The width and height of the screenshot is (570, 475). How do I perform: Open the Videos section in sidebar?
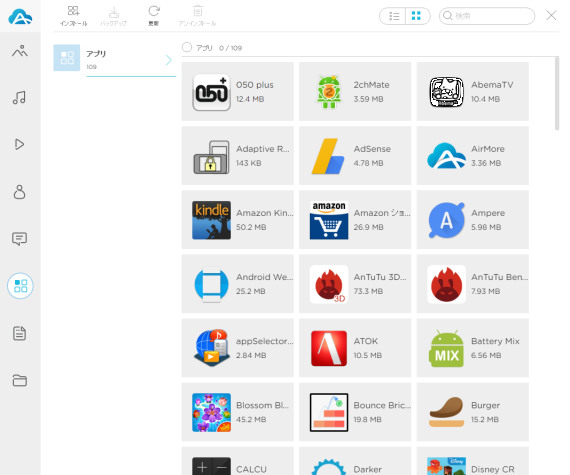pyautogui.click(x=19, y=144)
